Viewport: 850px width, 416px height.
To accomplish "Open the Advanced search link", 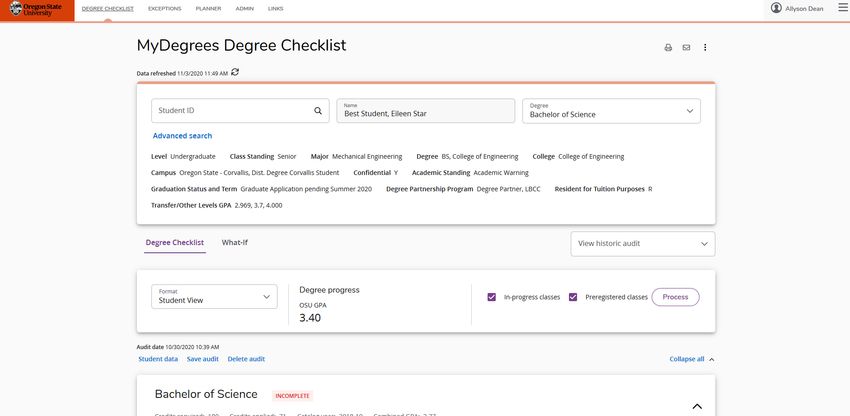I will 182,136.
